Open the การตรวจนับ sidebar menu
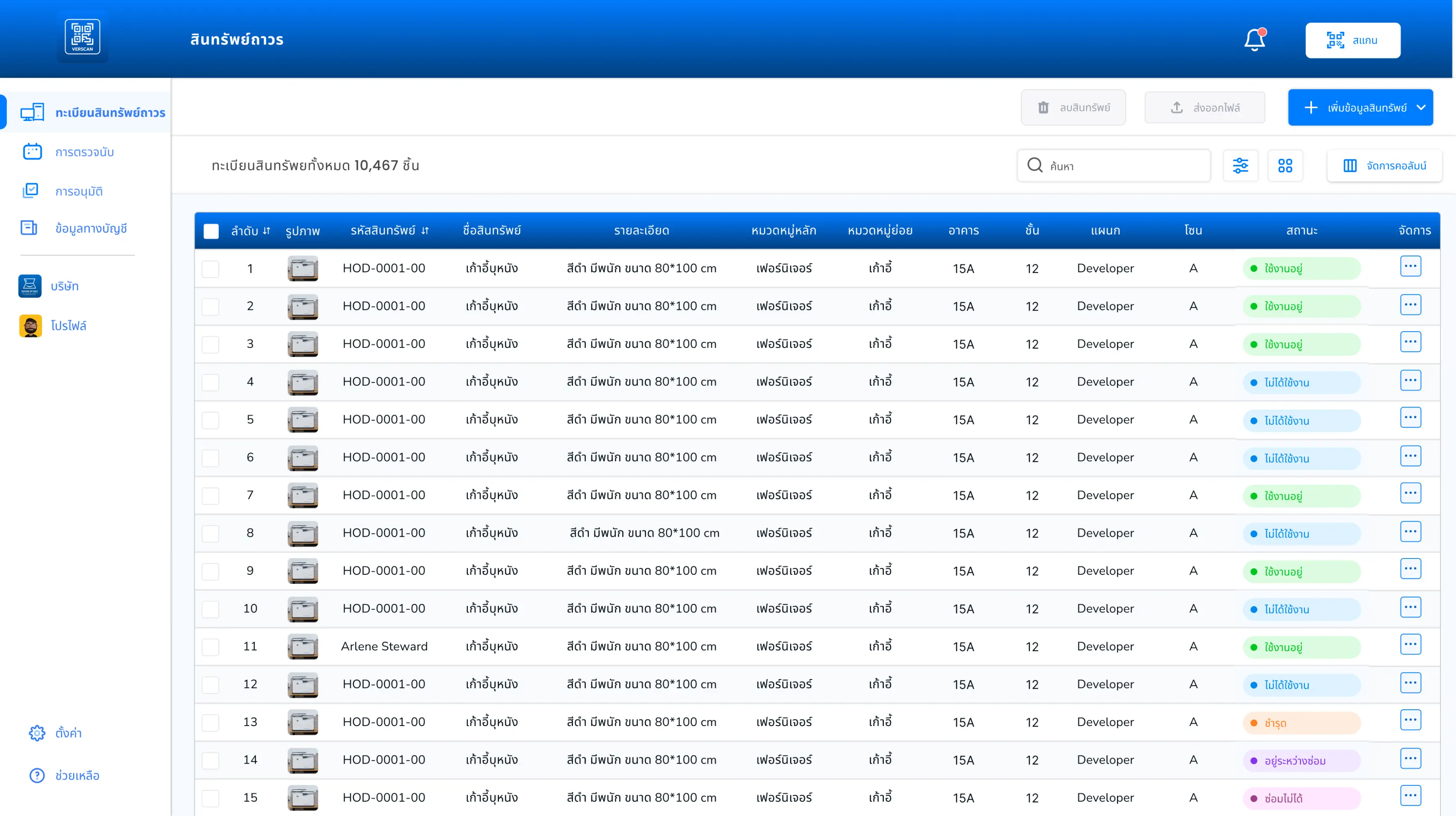 tap(85, 152)
